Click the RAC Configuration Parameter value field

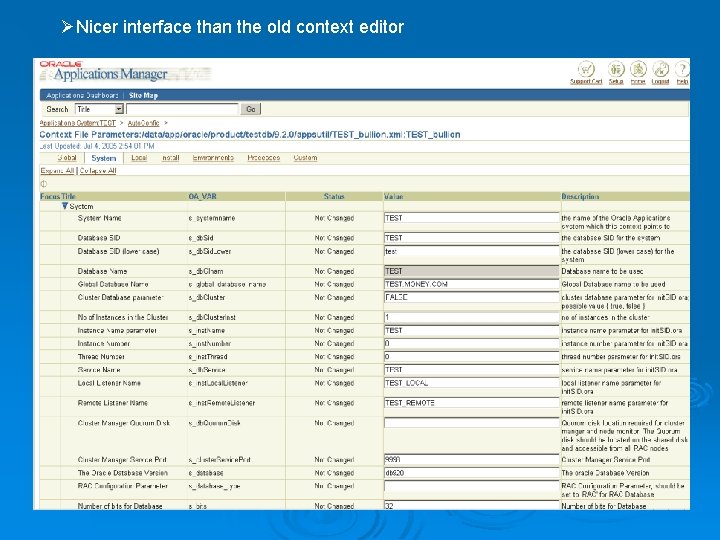[x=471, y=486]
